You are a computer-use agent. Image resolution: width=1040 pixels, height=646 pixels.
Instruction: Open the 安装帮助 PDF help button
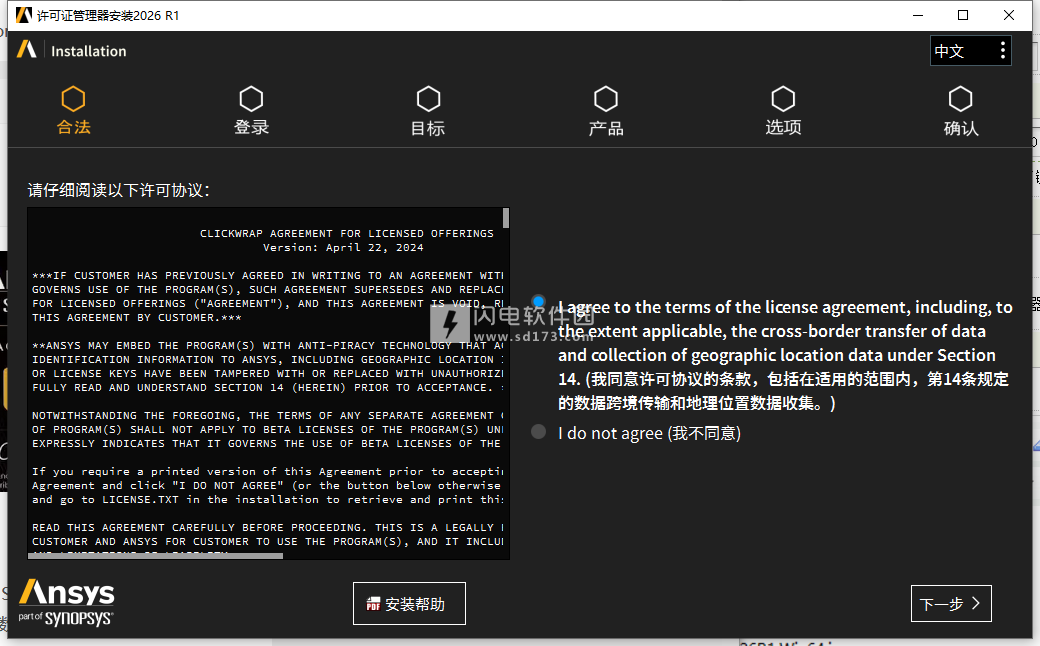409,604
